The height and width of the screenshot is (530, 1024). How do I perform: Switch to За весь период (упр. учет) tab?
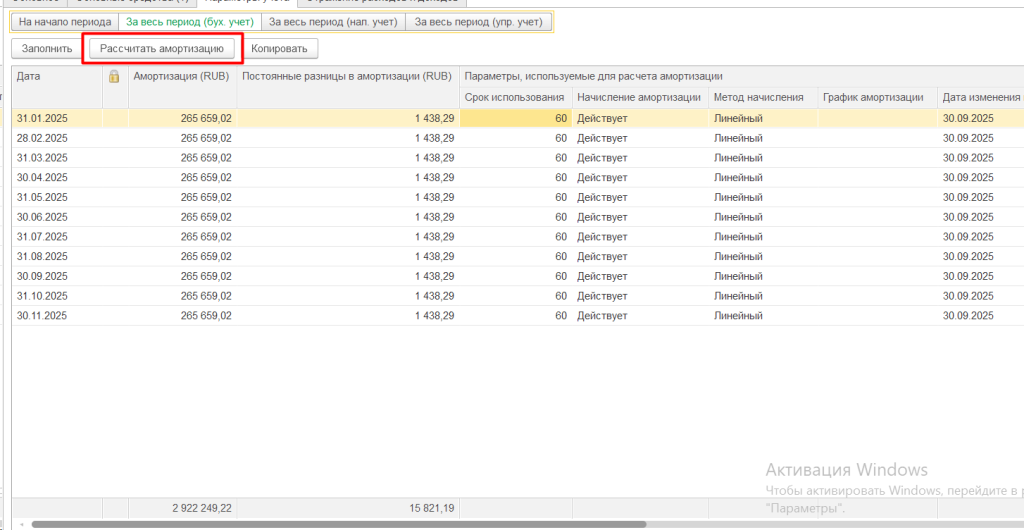tap(478, 21)
